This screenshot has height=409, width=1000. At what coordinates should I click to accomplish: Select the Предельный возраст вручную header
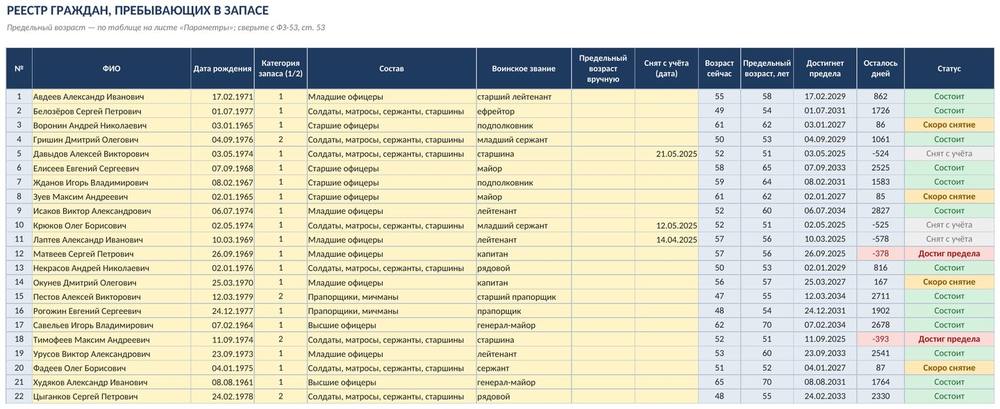[603, 69]
